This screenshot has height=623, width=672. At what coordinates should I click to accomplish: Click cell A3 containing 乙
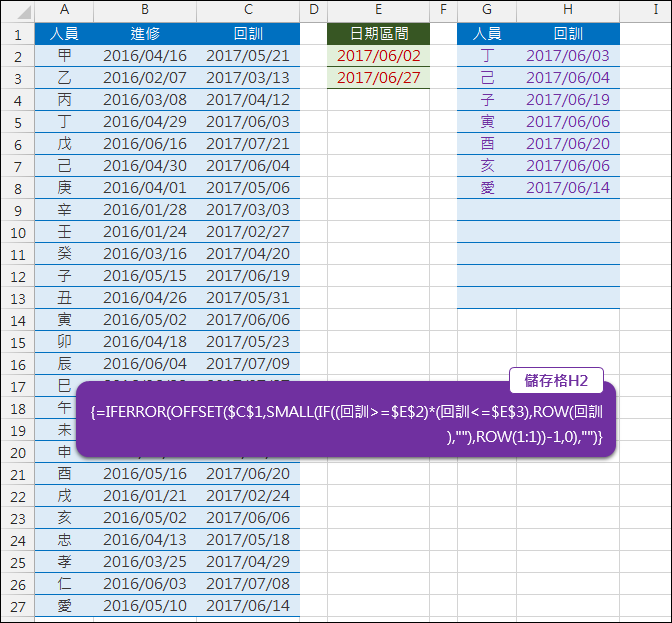[x=64, y=78]
